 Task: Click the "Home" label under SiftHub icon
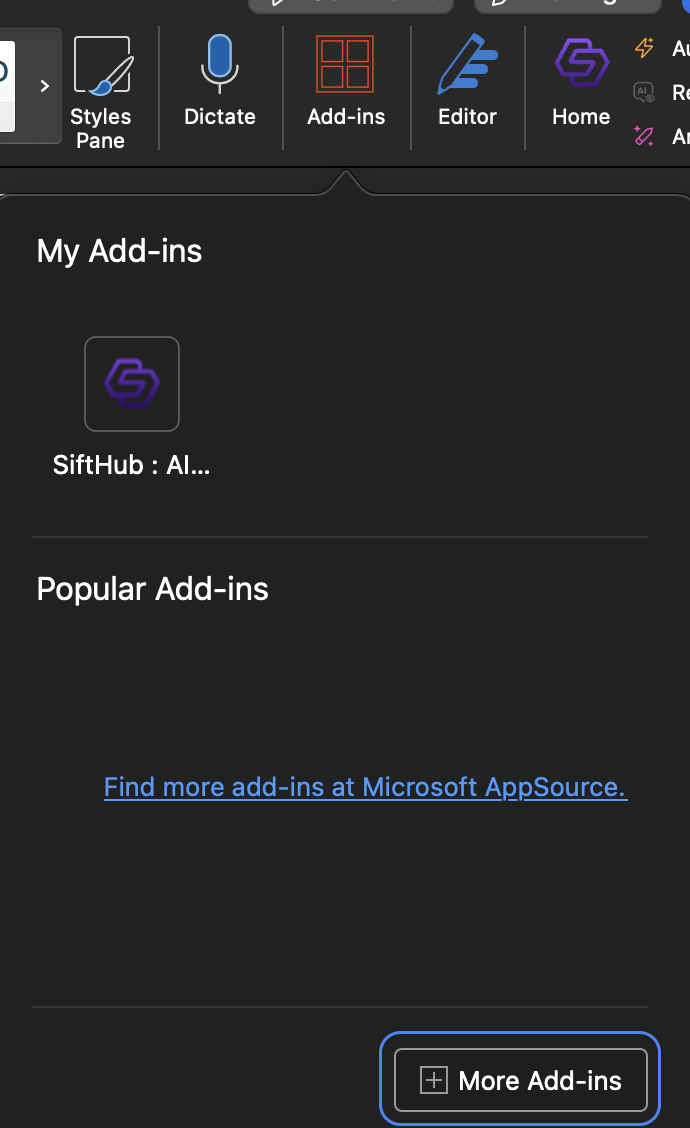pyautogui.click(x=581, y=117)
